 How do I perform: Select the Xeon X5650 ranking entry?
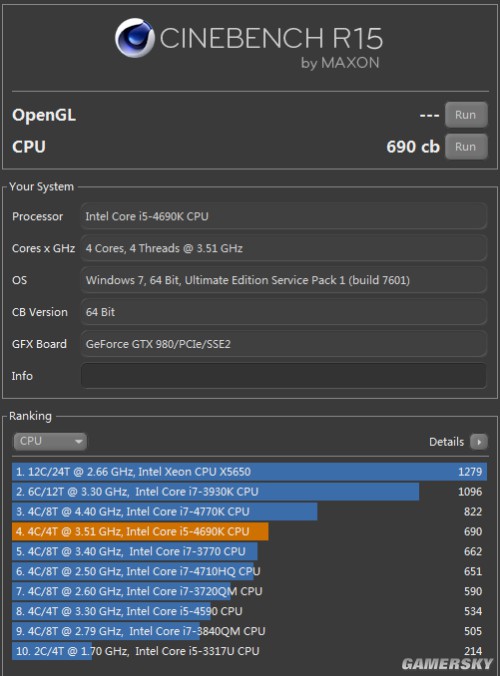pyautogui.click(x=250, y=471)
